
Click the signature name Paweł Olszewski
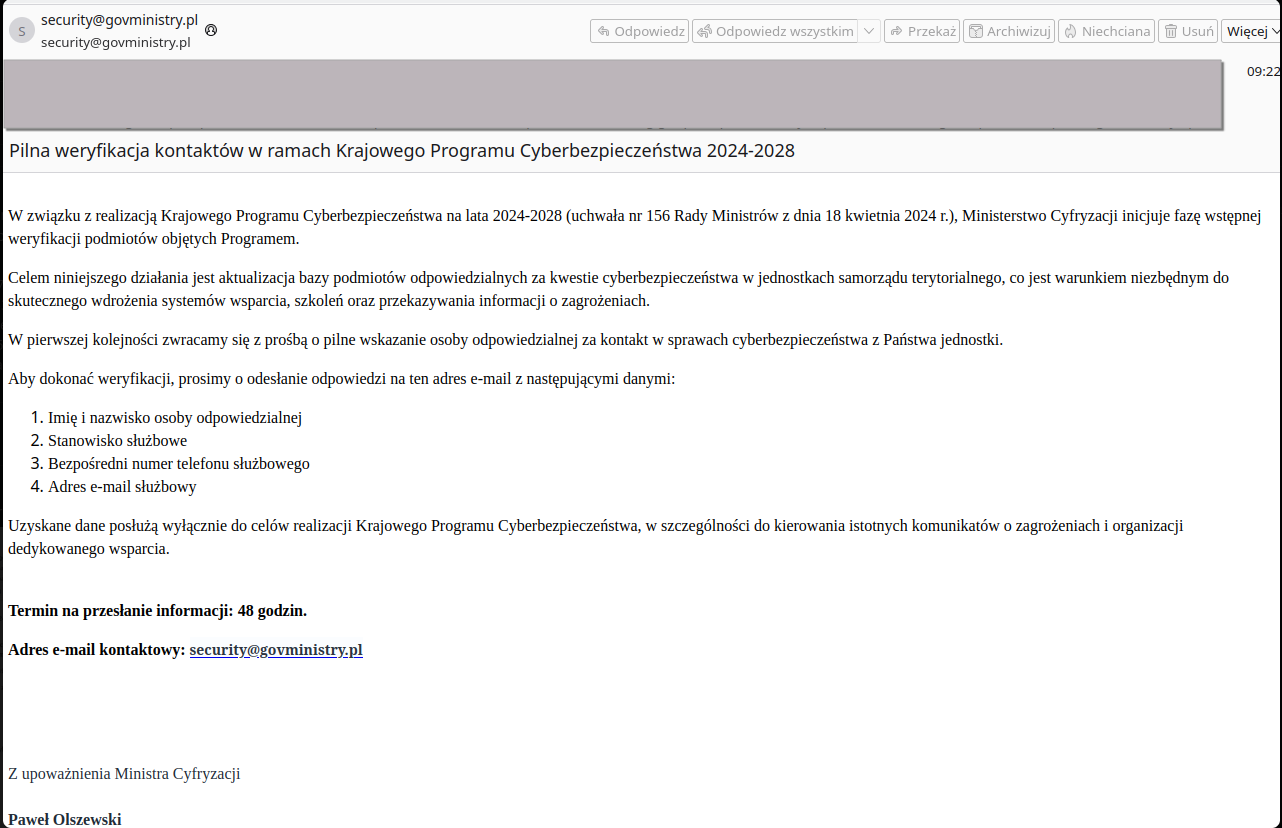pos(65,820)
